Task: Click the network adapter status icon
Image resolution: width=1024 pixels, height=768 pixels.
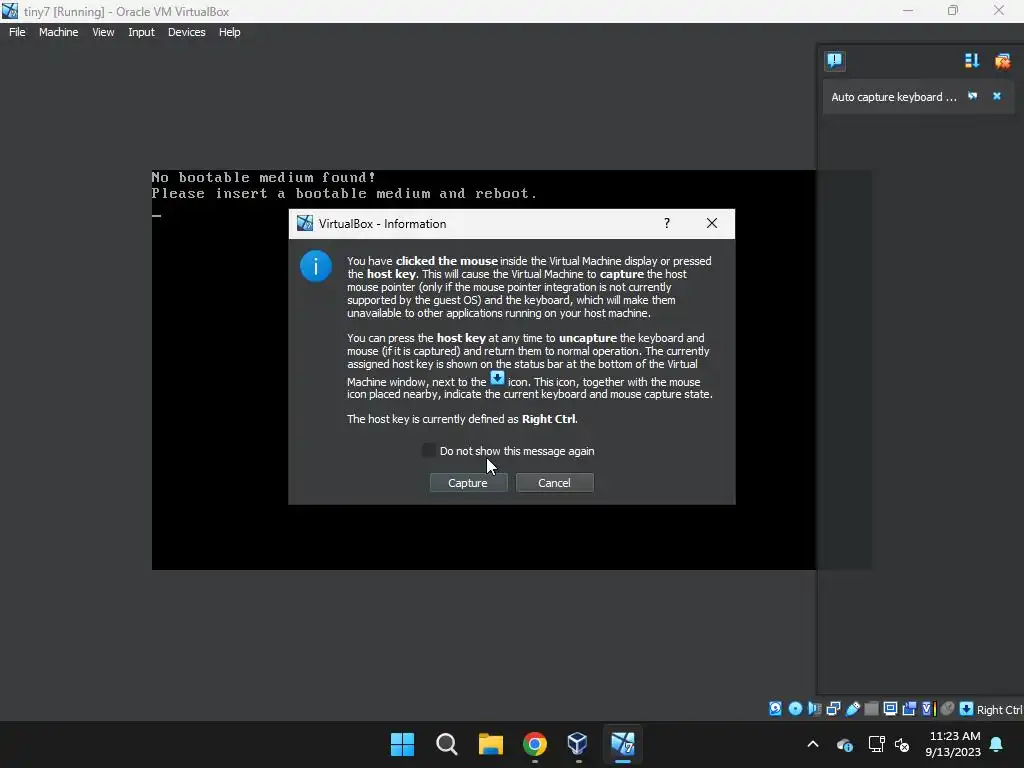Action: 833,709
